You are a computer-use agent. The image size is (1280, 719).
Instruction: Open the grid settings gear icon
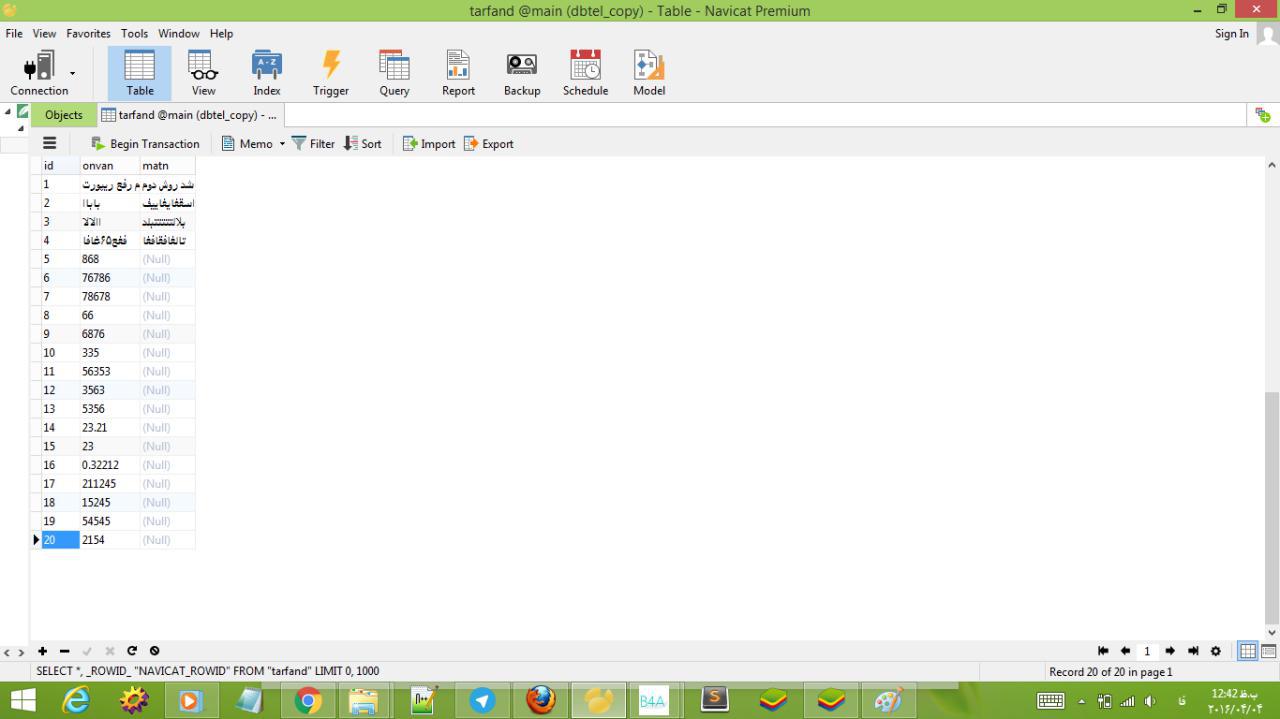(1216, 651)
